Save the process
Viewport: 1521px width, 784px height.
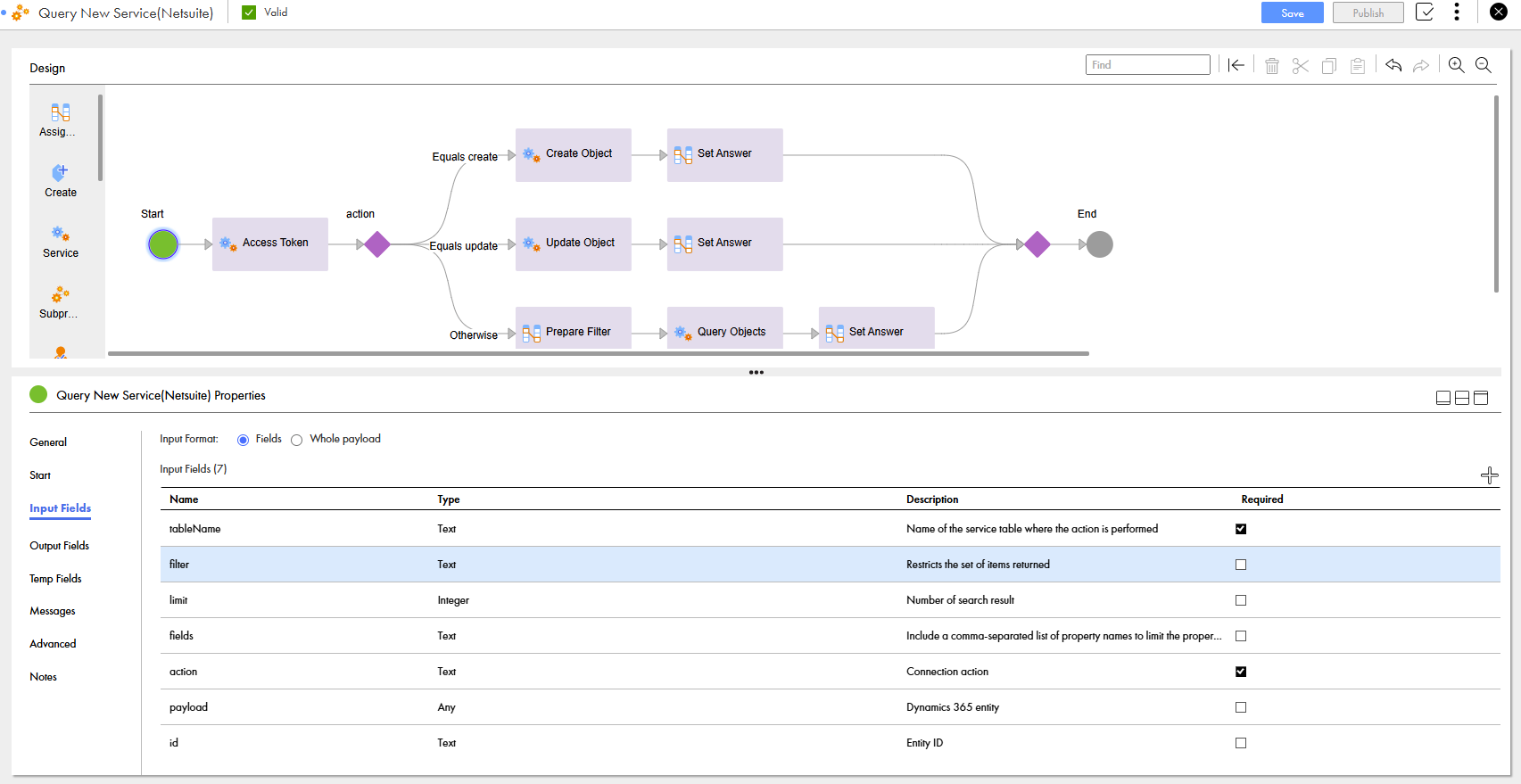pos(1292,12)
